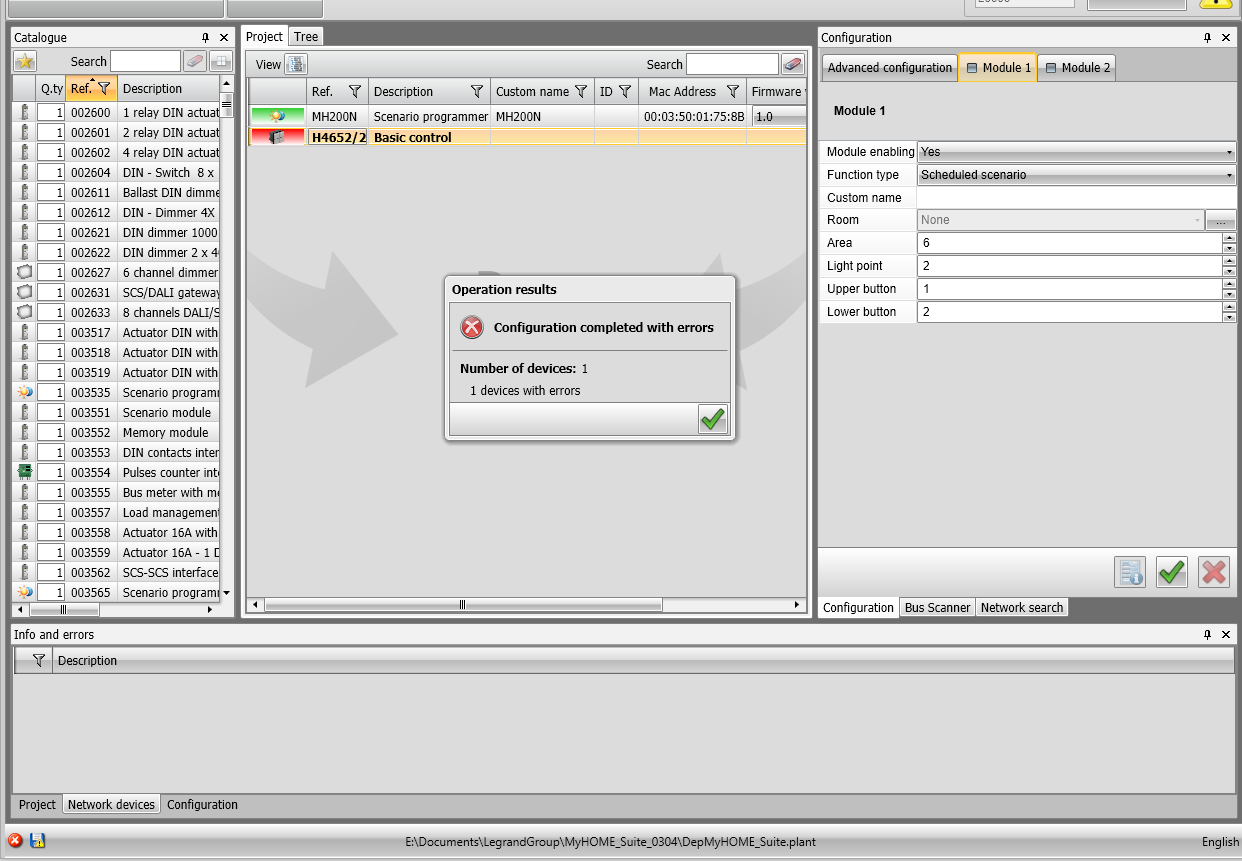Cancel configuration with red X icon
The width and height of the screenshot is (1242, 861).
click(1213, 572)
